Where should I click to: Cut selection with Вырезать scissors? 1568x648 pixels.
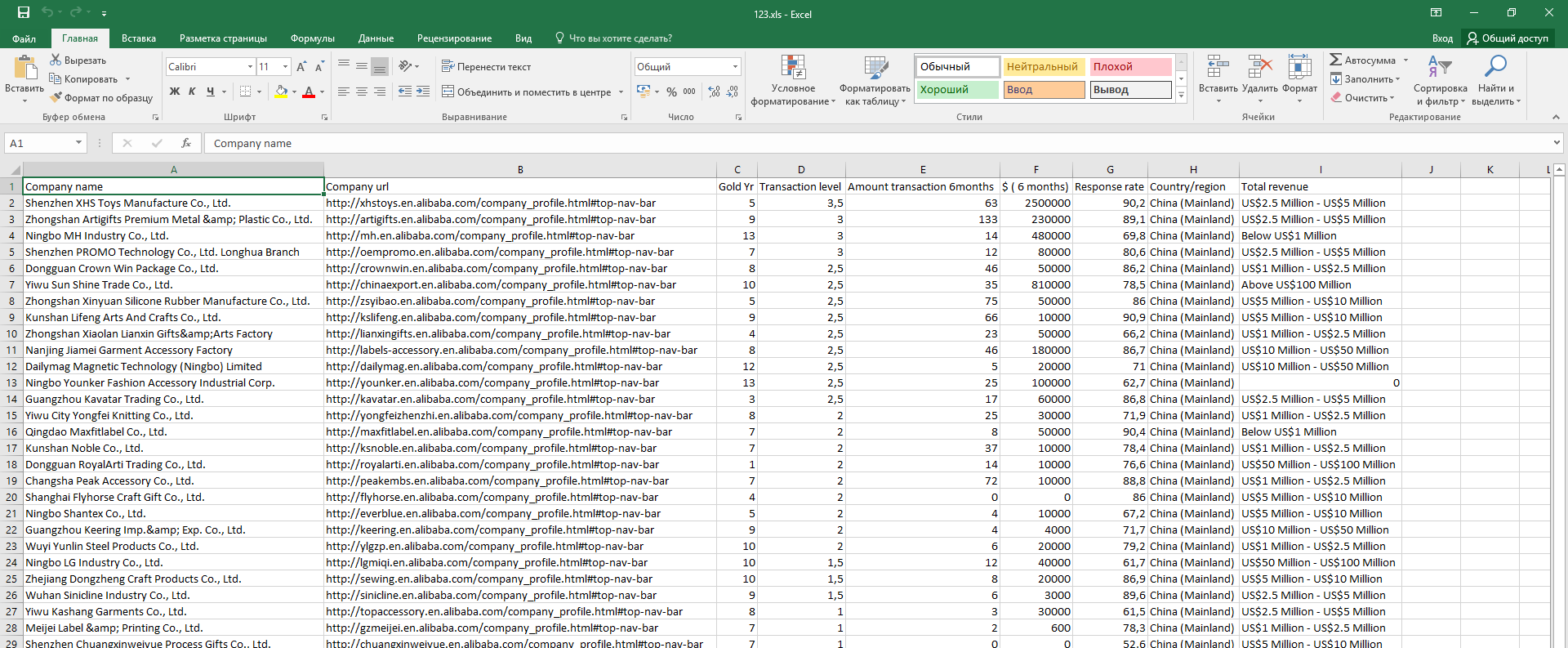coord(78,60)
